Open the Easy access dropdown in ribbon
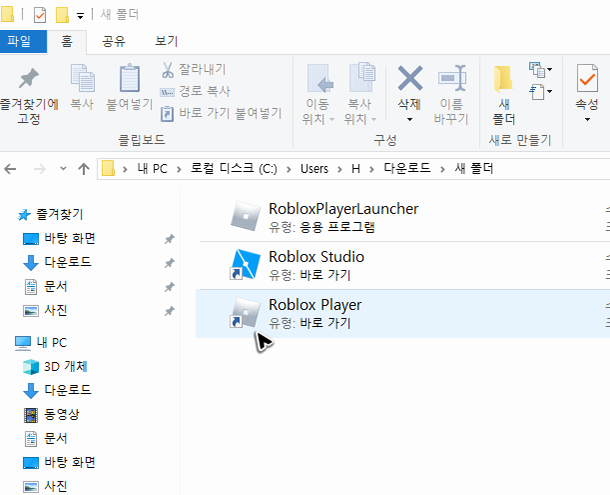Image resolution: width=610 pixels, height=495 pixels. click(x=540, y=92)
